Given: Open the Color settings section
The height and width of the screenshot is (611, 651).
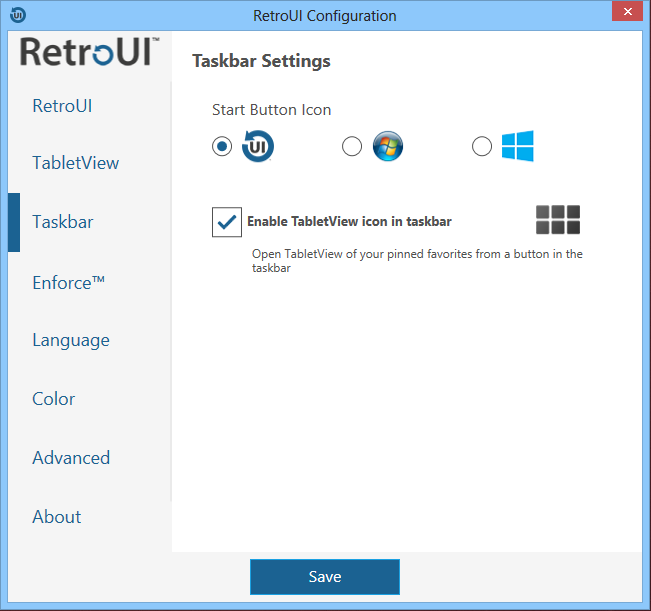Looking at the screenshot, I should 54,399.
